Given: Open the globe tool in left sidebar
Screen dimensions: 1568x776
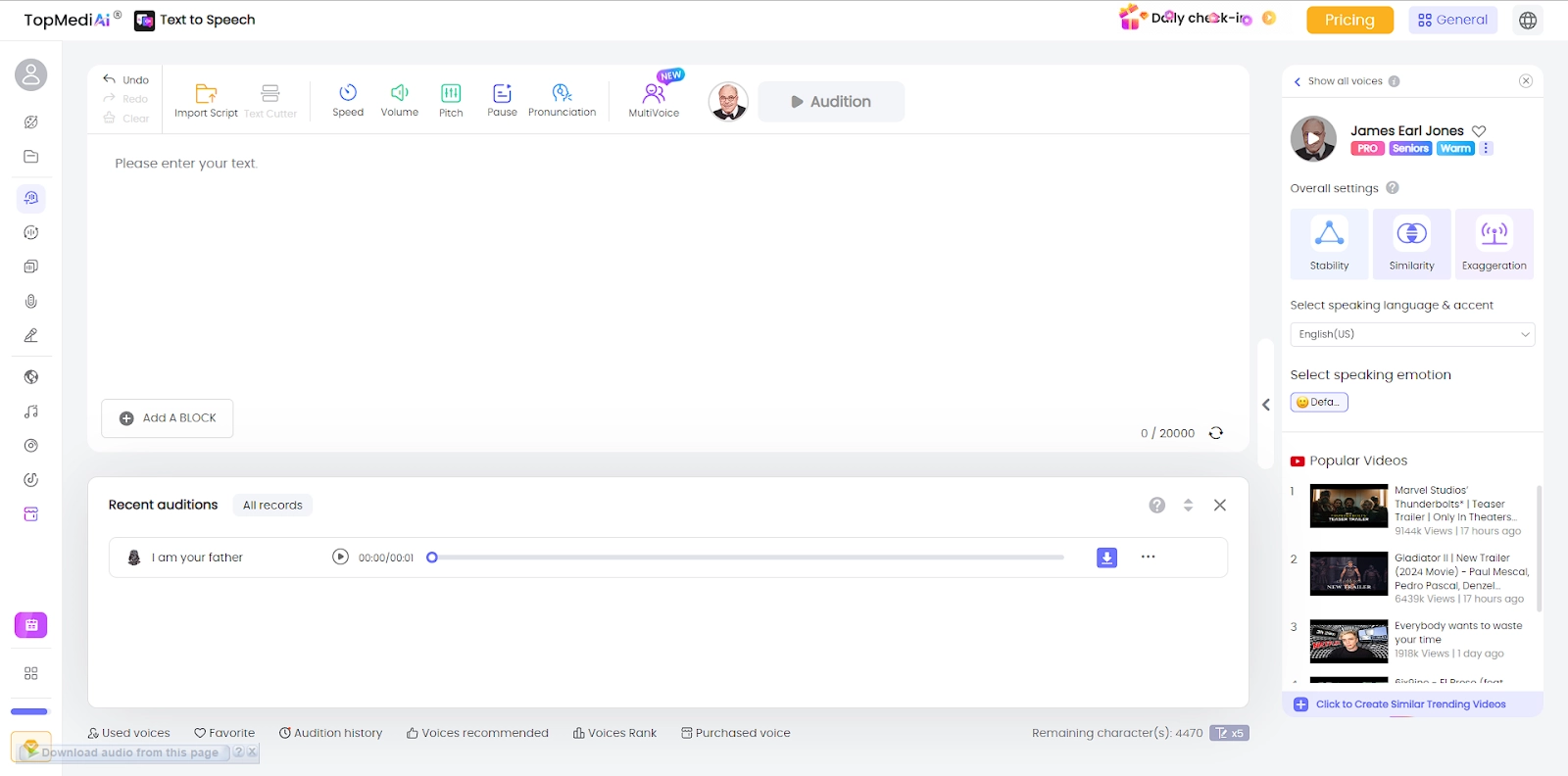Looking at the screenshot, I should (31, 377).
